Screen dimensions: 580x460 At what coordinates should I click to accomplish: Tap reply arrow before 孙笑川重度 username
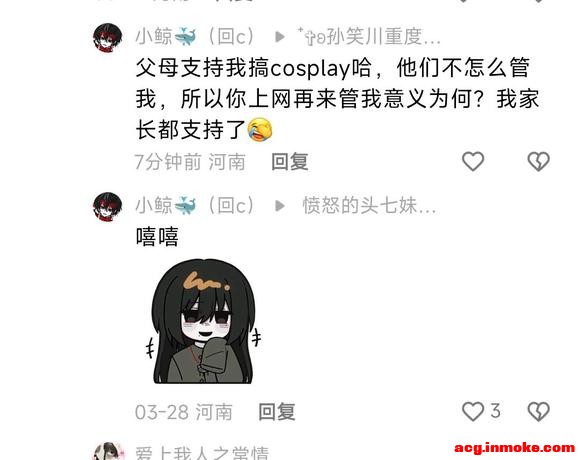[280, 37]
